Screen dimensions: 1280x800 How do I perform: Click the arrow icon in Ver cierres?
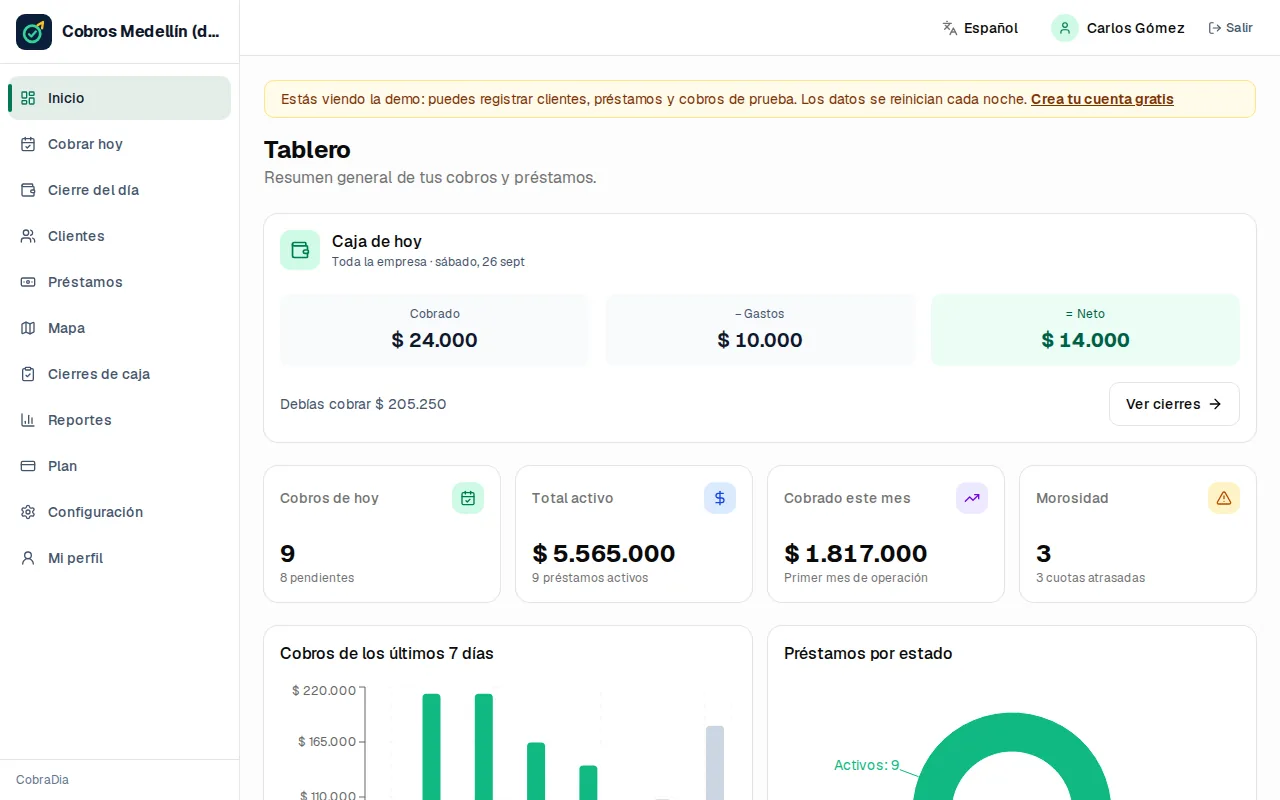coord(1215,404)
